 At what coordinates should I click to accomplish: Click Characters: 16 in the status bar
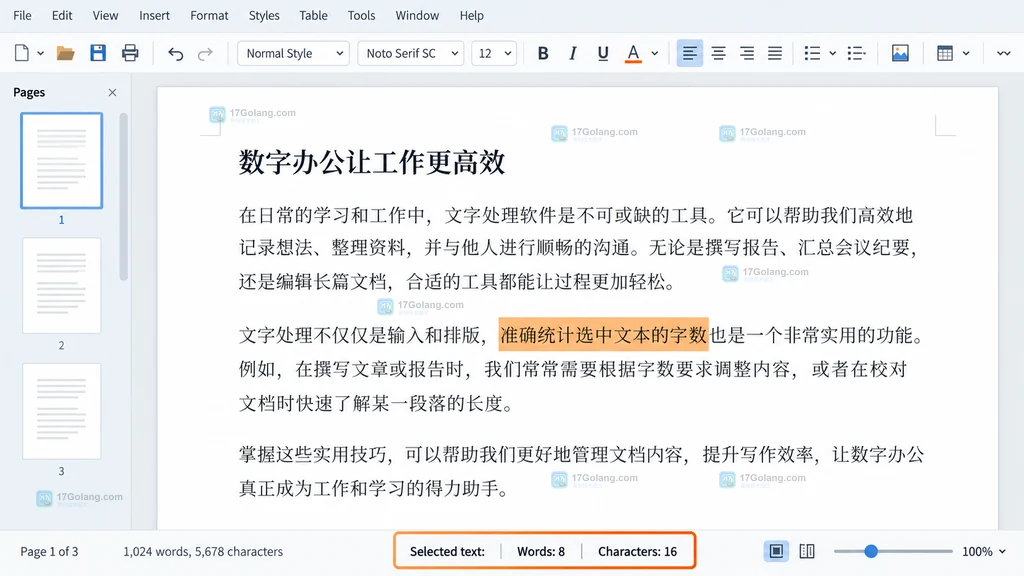[x=637, y=551]
